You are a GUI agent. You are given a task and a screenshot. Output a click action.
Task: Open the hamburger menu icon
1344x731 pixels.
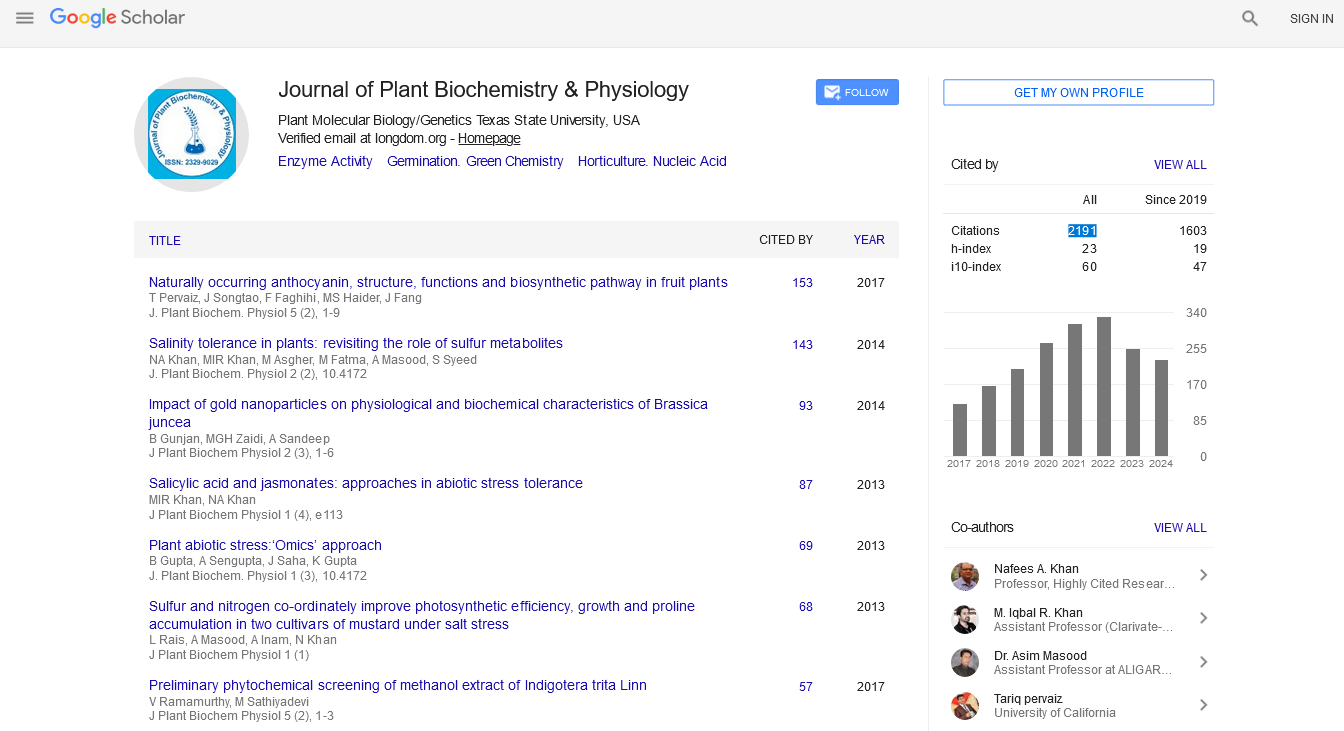pos(25,18)
